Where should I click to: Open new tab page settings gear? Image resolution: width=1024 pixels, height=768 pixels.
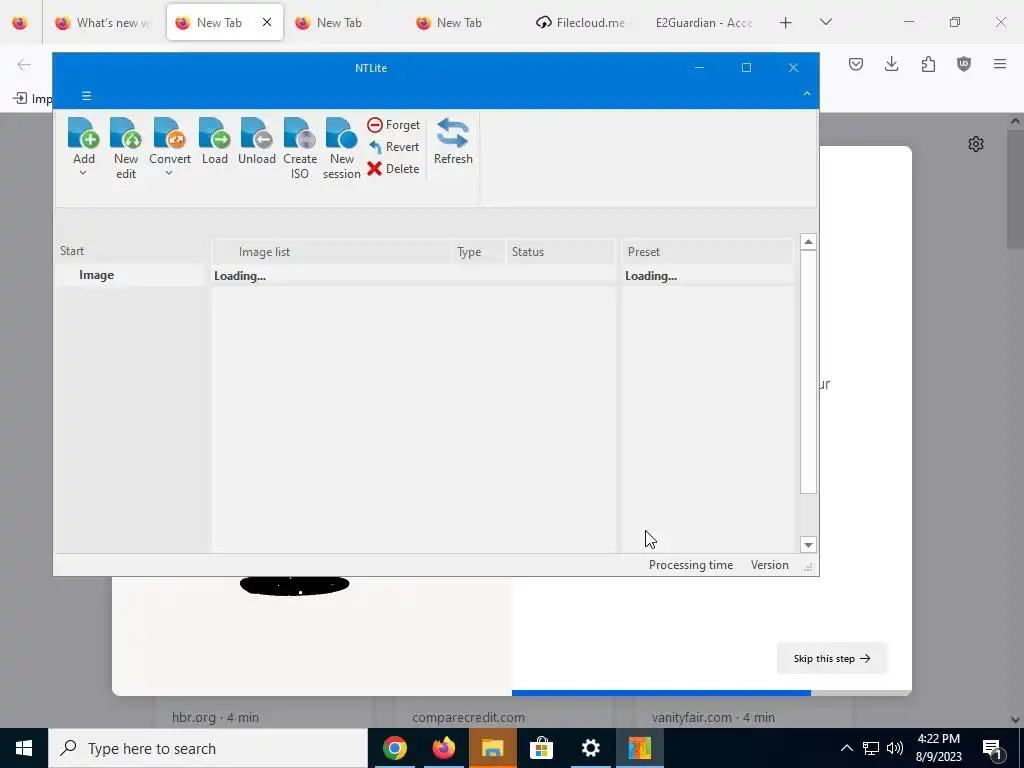(x=976, y=144)
